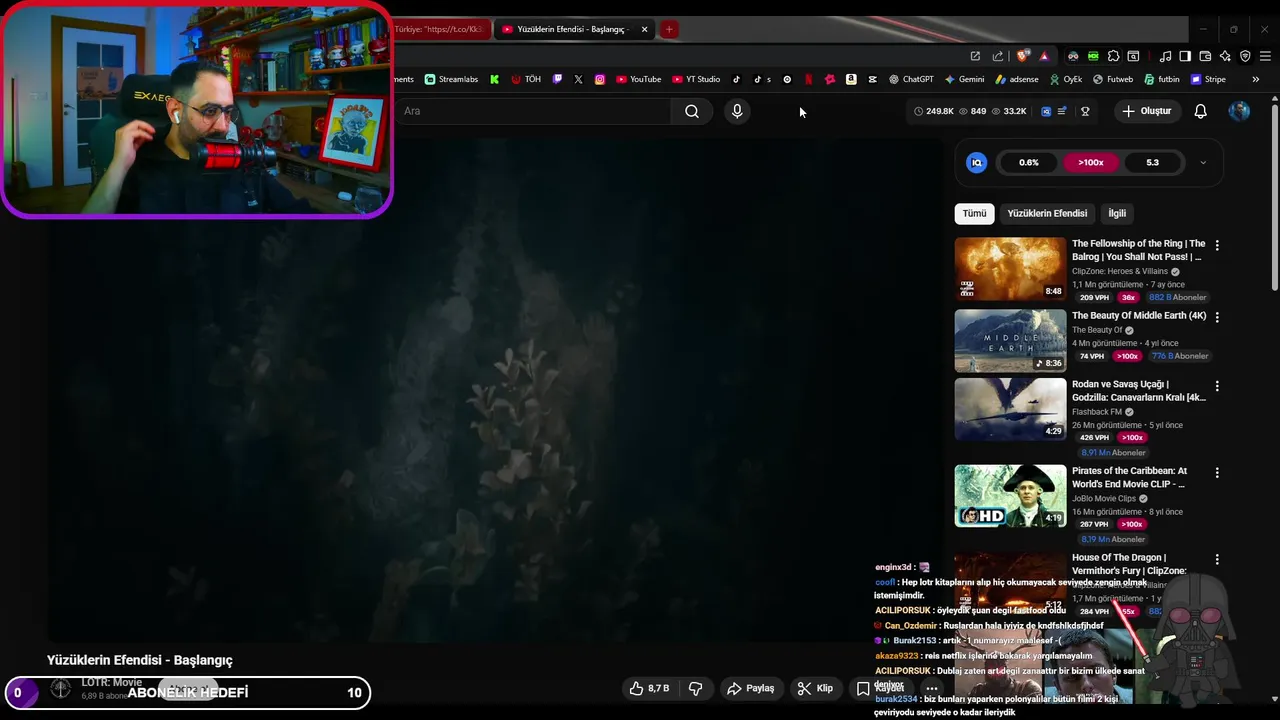Open more actions menu below video

(x=931, y=688)
